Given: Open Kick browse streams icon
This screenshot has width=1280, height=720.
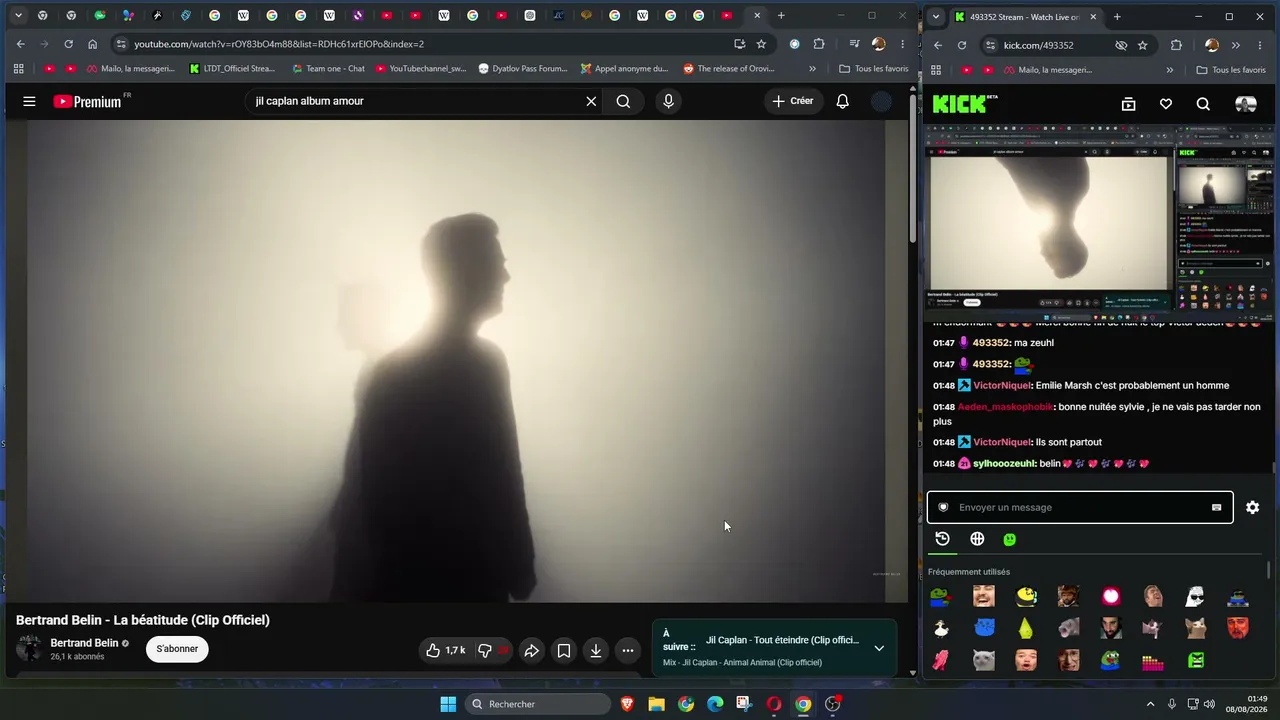Looking at the screenshot, I should click(1128, 104).
